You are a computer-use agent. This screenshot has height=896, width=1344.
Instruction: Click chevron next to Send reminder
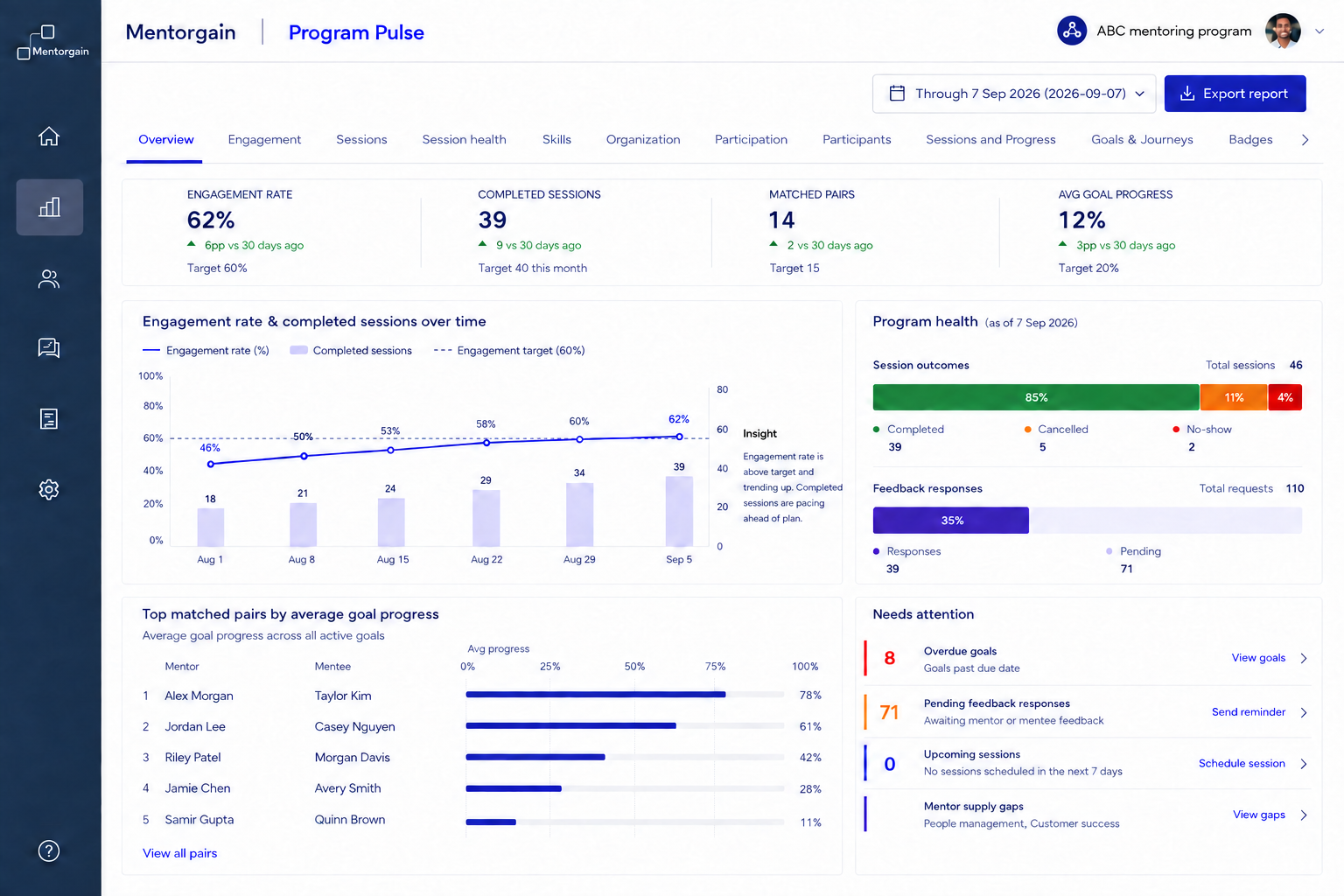tap(1304, 712)
